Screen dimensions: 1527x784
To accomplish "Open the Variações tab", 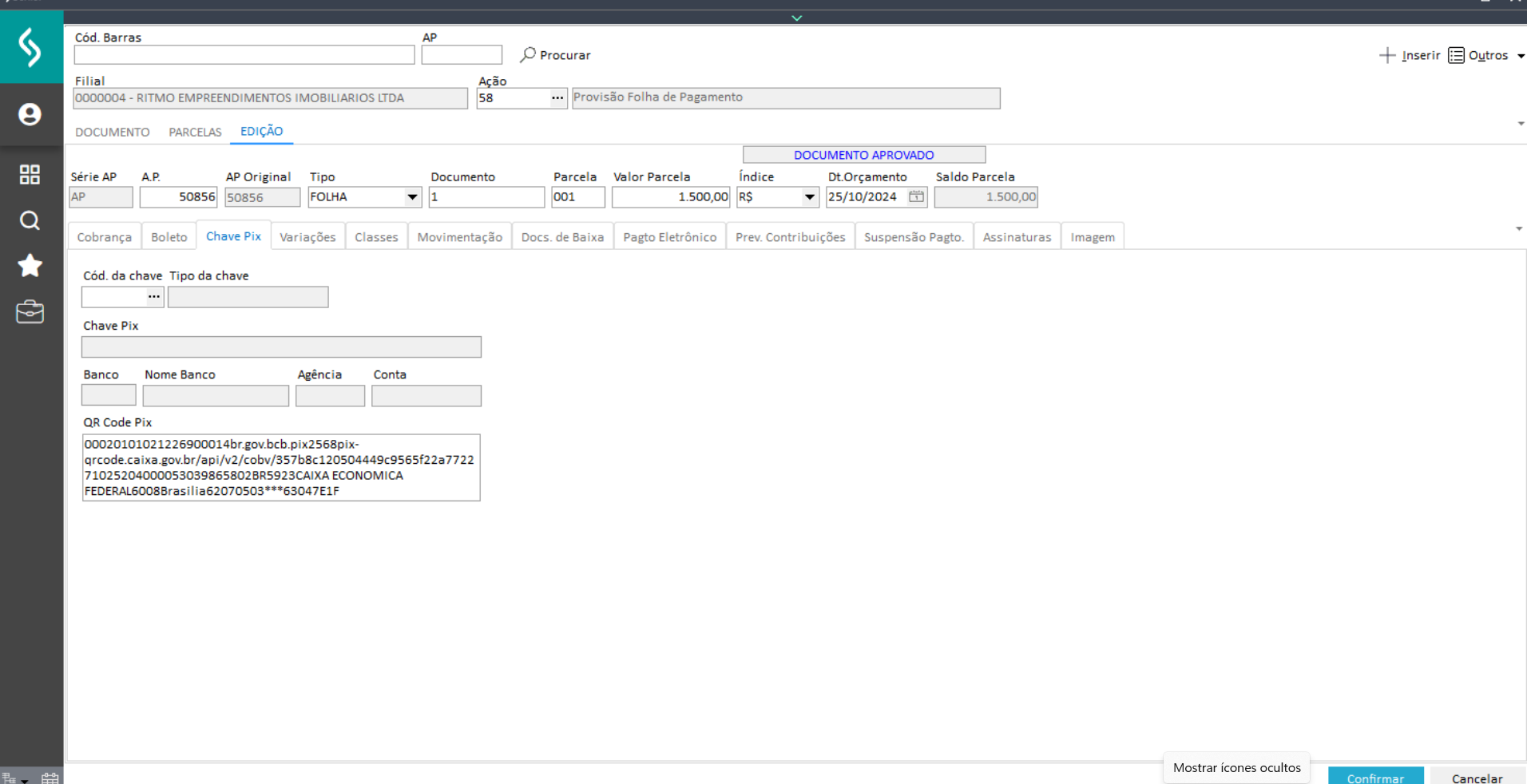I will point(307,237).
